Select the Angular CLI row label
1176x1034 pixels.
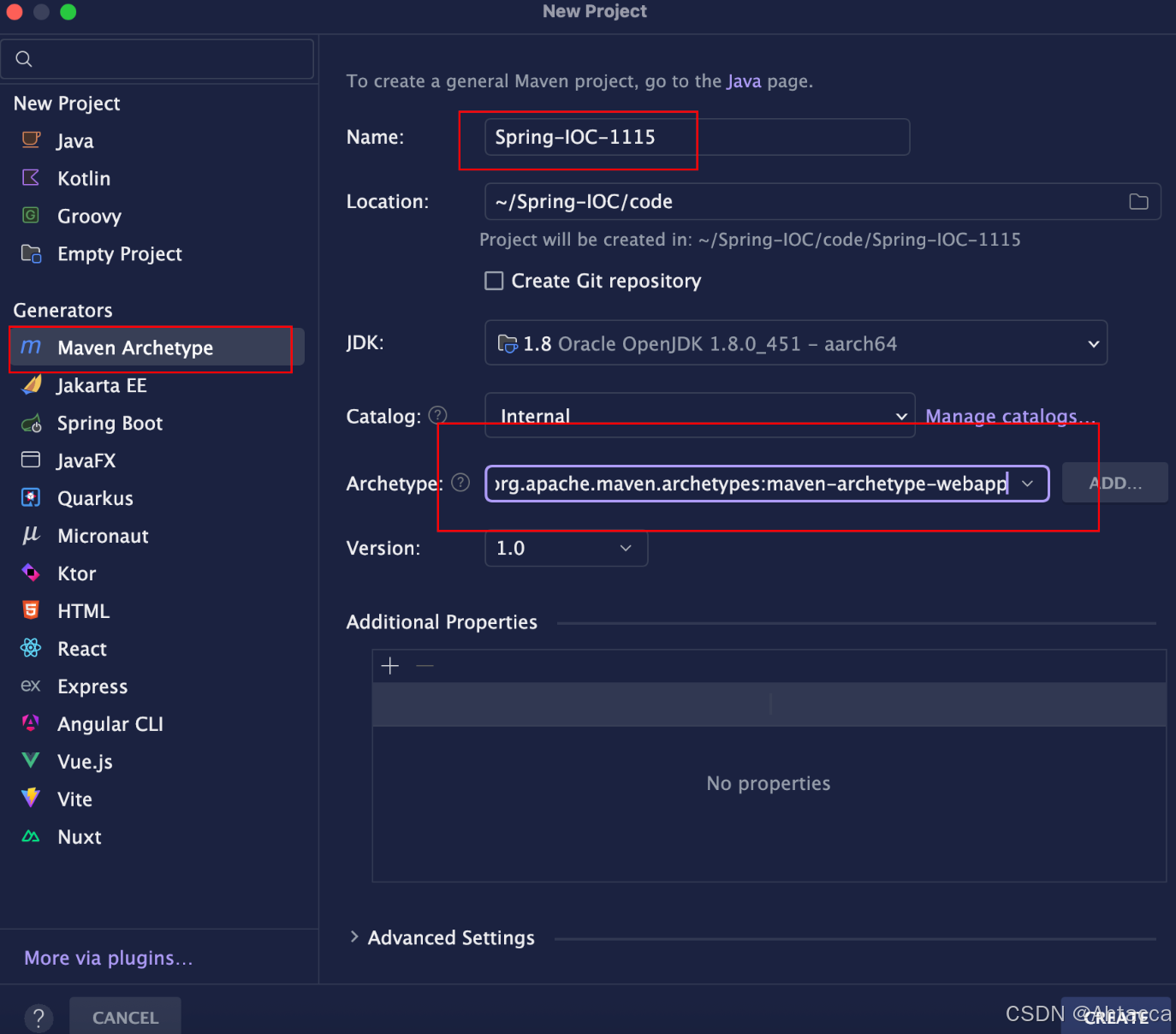click(x=110, y=724)
